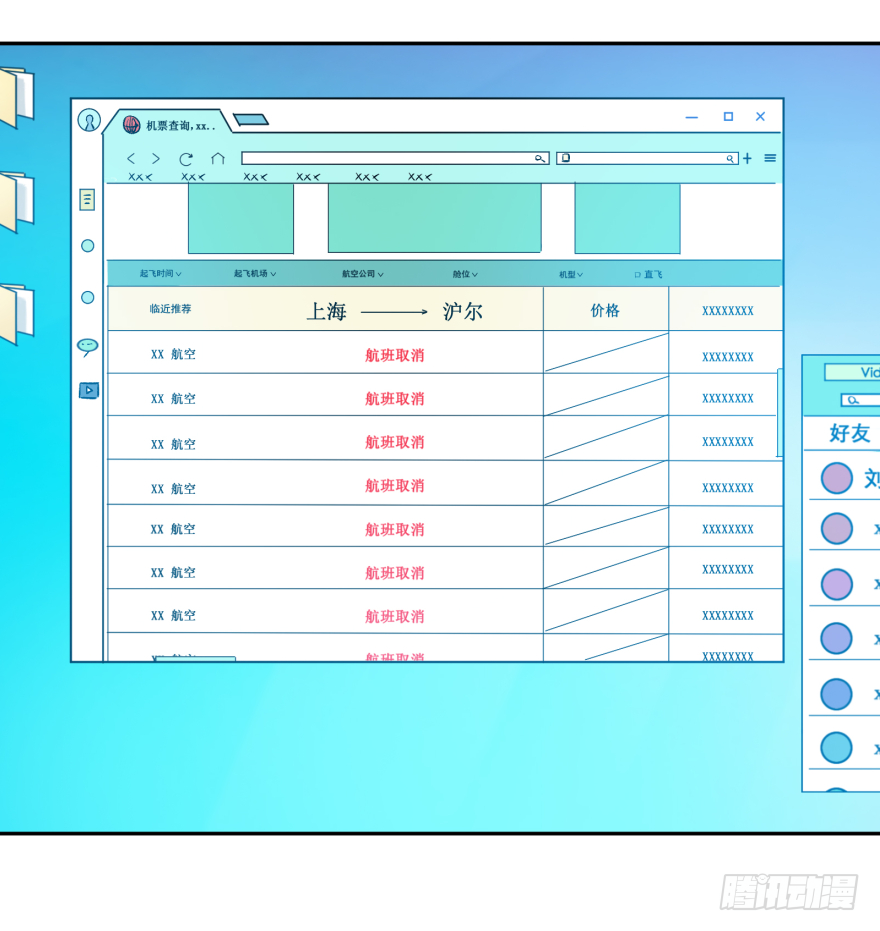This screenshot has width=880, height=931.
Task: Open the hamburger menu icon
Action: click(x=770, y=158)
